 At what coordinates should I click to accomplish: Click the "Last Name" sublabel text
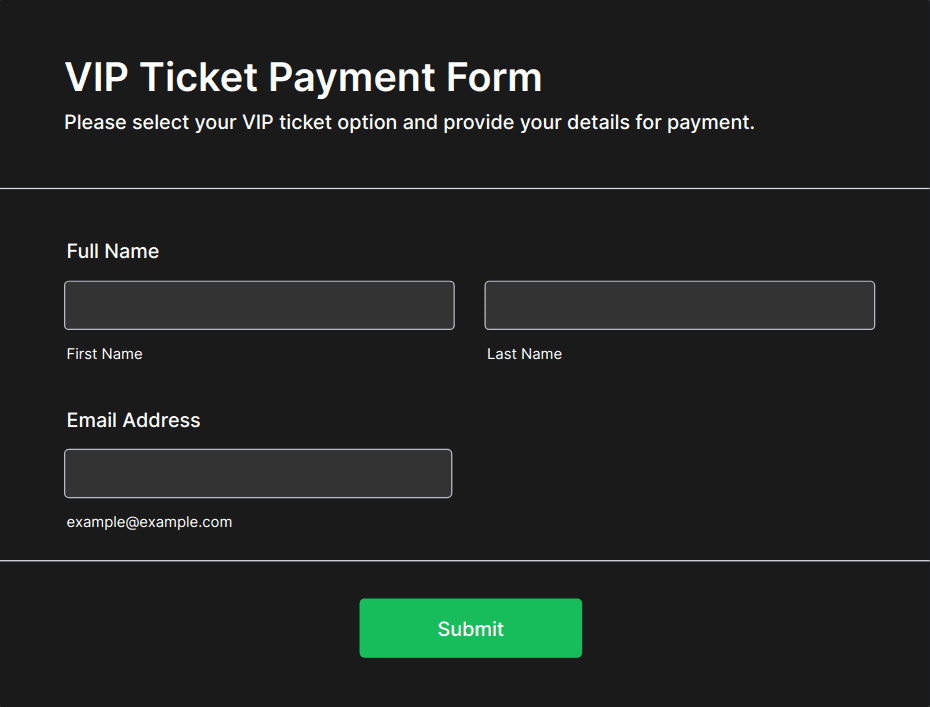524,354
